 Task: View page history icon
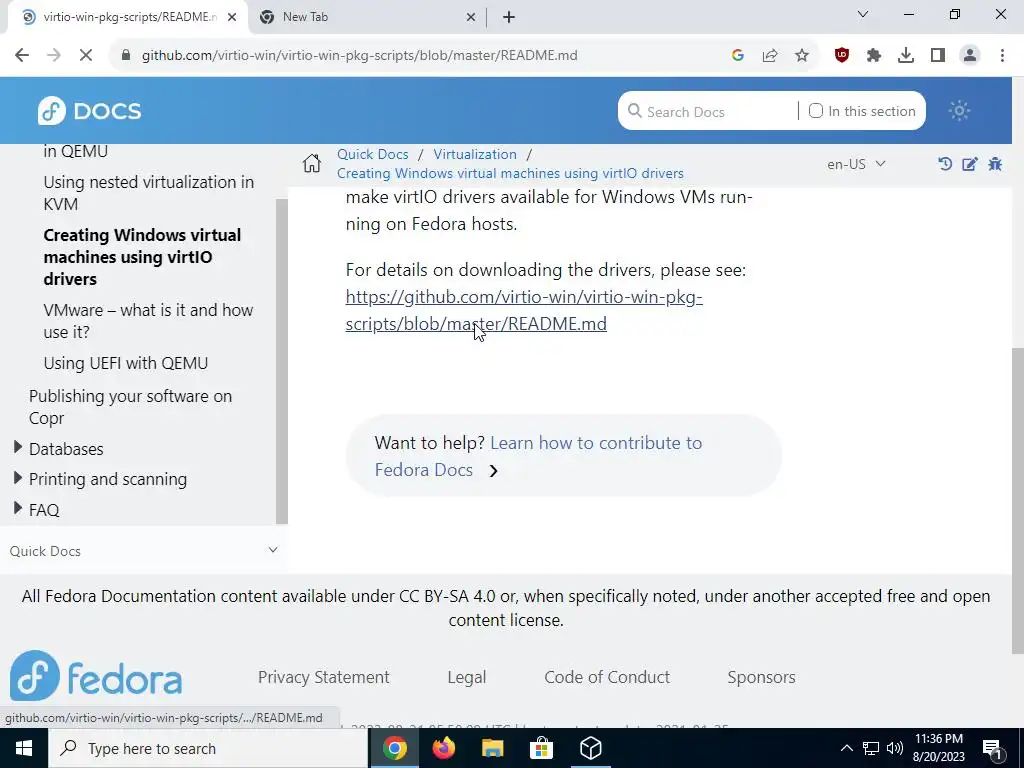tap(944, 164)
